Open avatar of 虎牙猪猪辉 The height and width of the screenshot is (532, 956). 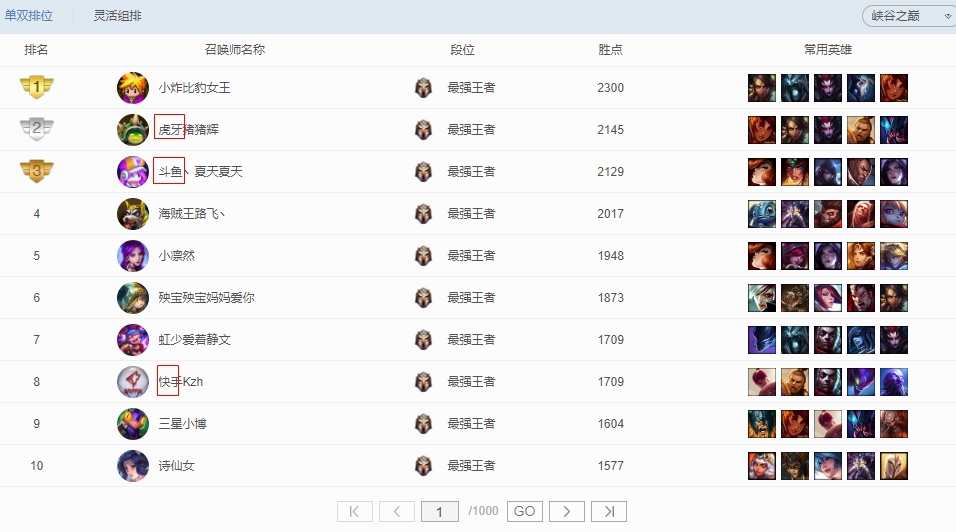pyautogui.click(x=133, y=130)
